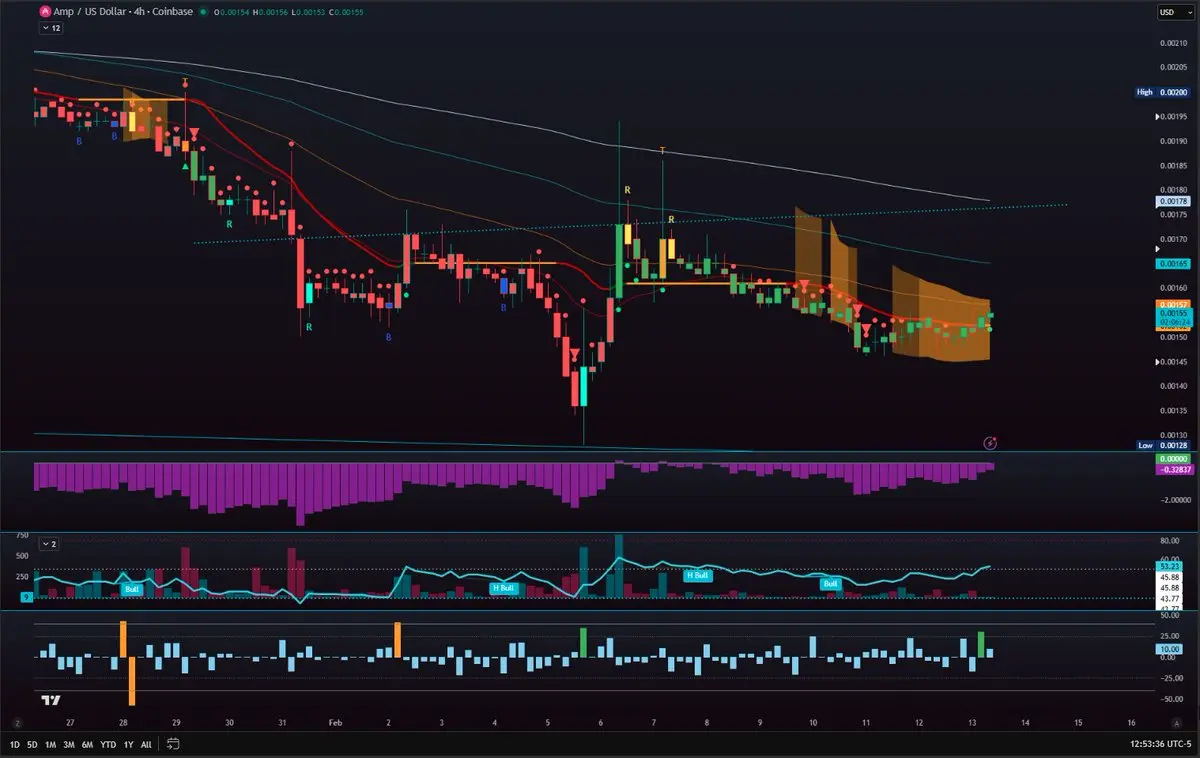This screenshot has width=1200, height=758.
Task: Click the 0.00140 price scale label
Action: pos(1174,386)
